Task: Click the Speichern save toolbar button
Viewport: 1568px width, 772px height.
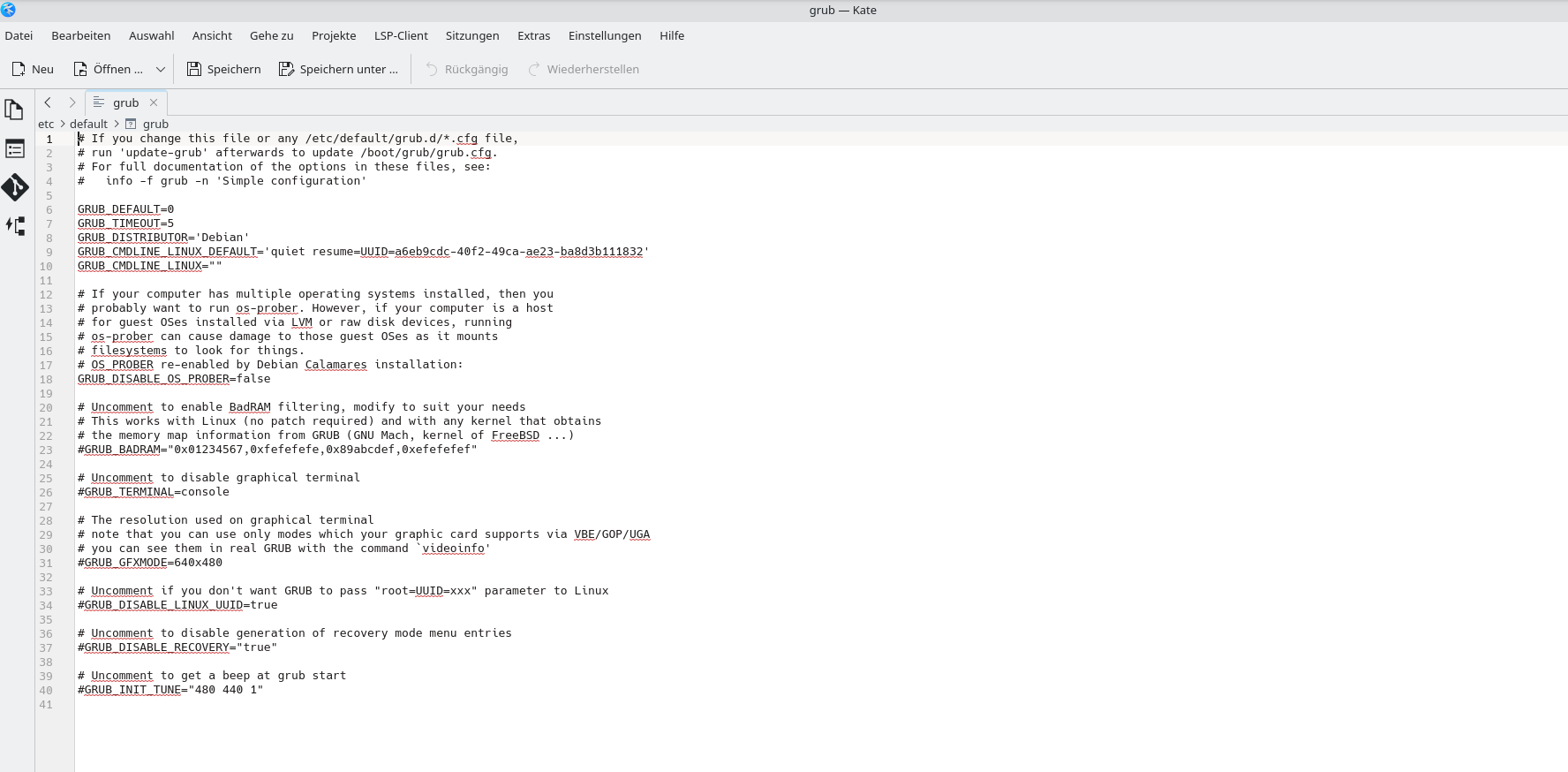Action: click(x=223, y=69)
